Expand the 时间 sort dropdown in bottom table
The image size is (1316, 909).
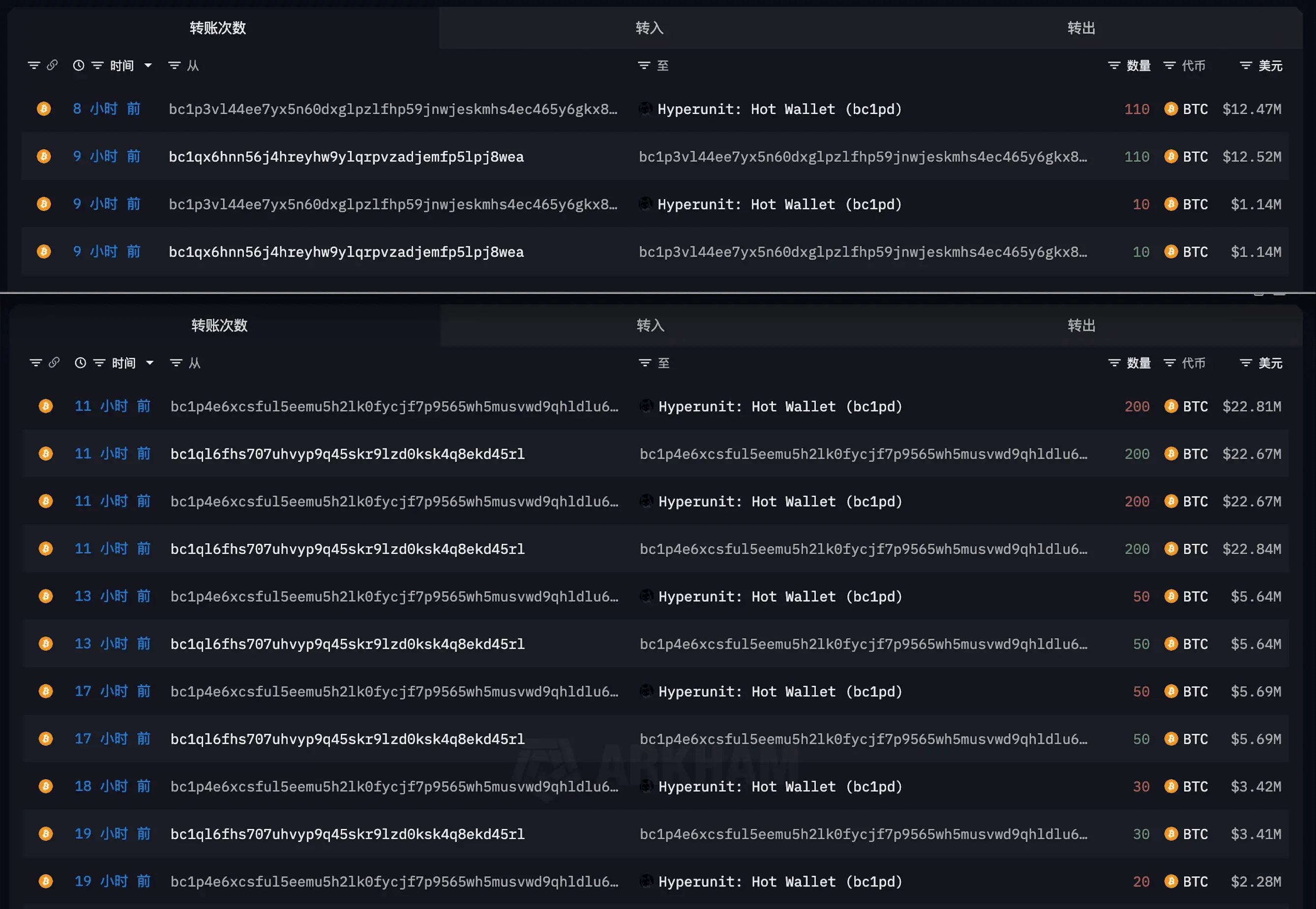[150, 363]
